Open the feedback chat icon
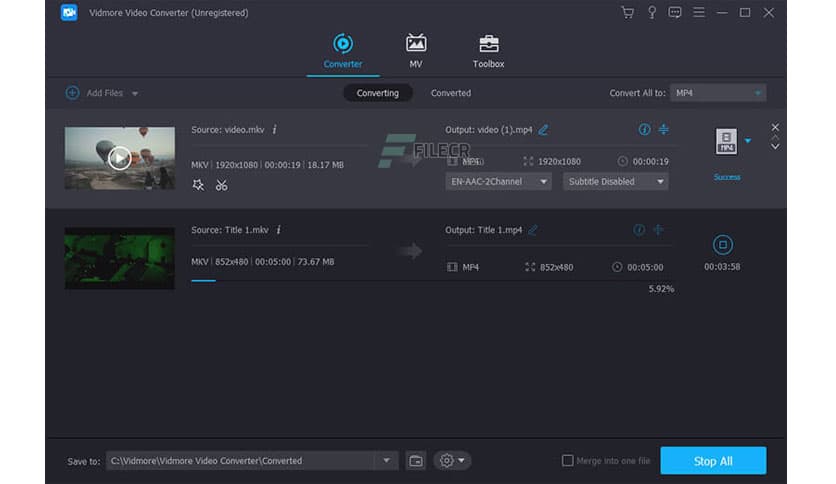 pyautogui.click(x=674, y=12)
